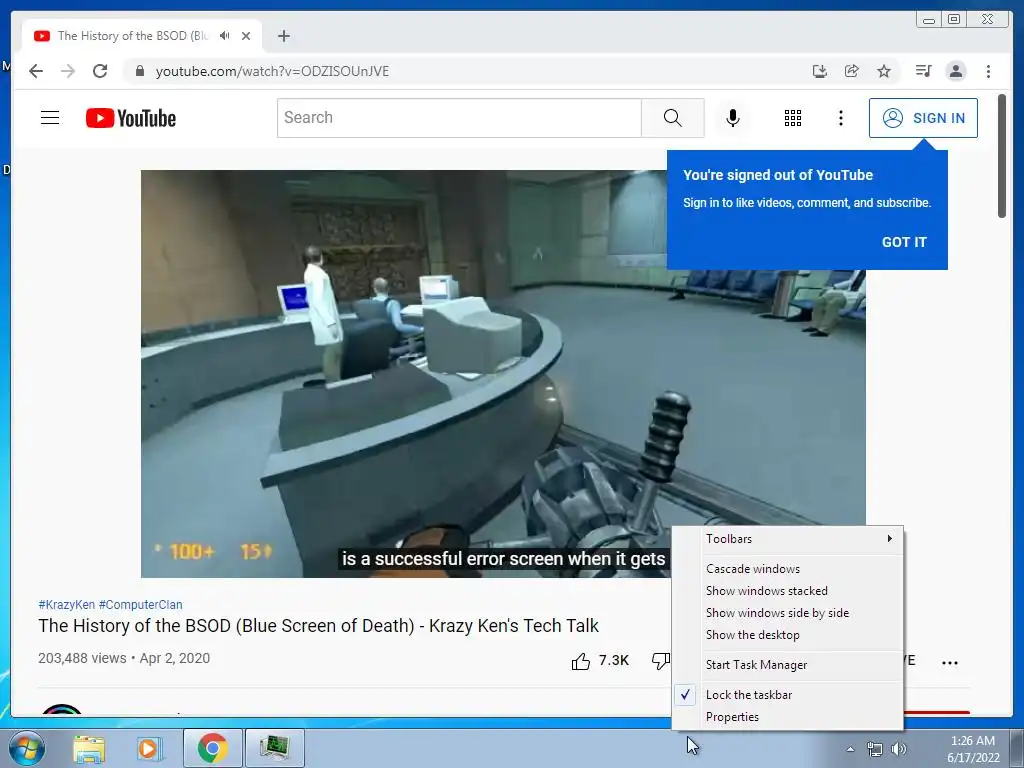Open the #ComputerClan hashtag link
Viewport: 1024px width, 768px height.
click(140, 605)
